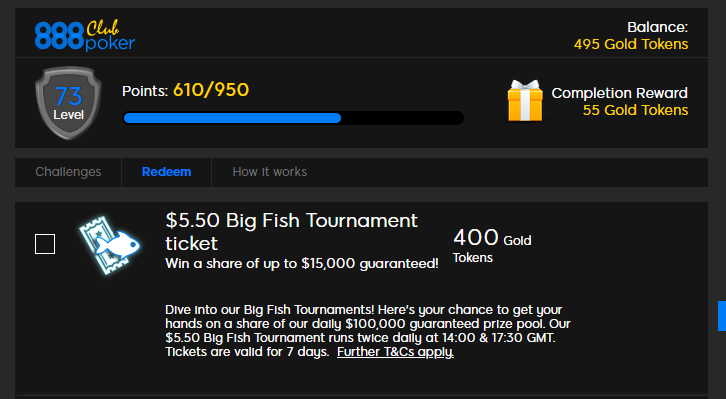The image size is (726, 399).
Task: Click the Balance label
Action: (x=657, y=27)
